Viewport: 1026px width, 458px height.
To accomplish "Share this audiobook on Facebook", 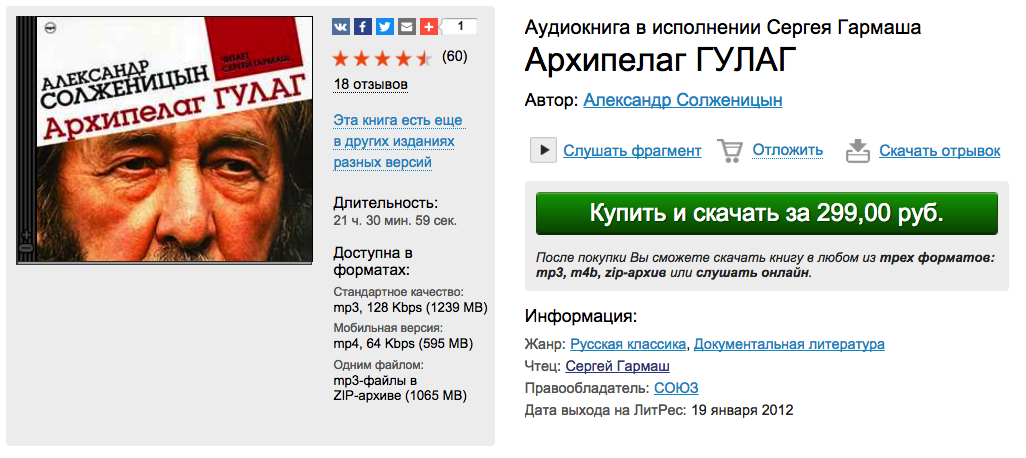I will (363, 27).
